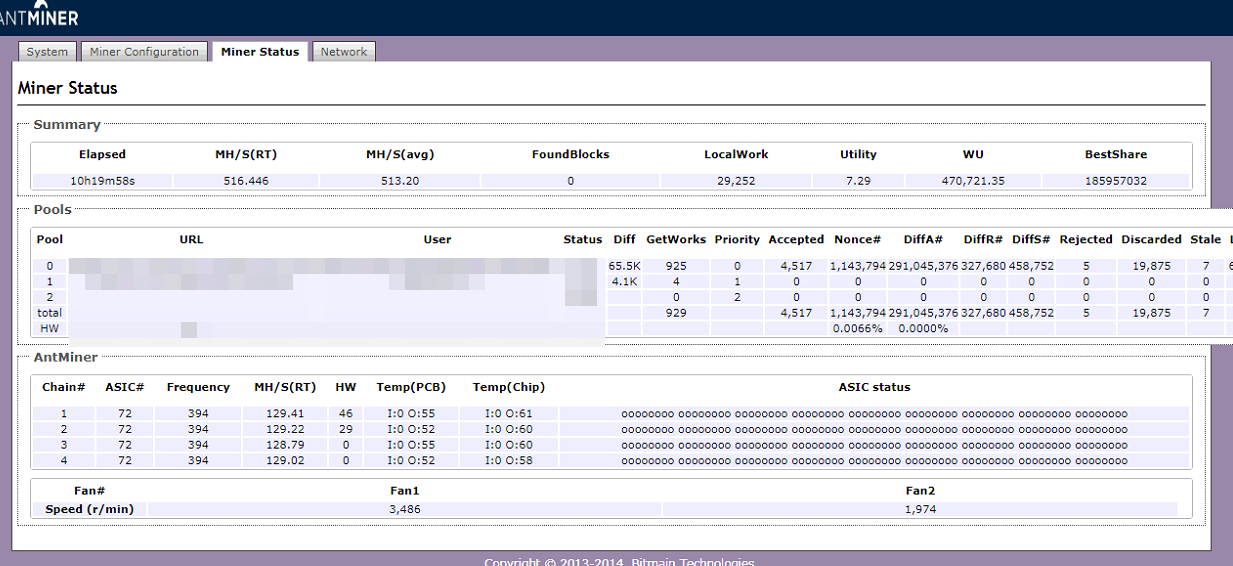Open the System tab

click(47, 52)
